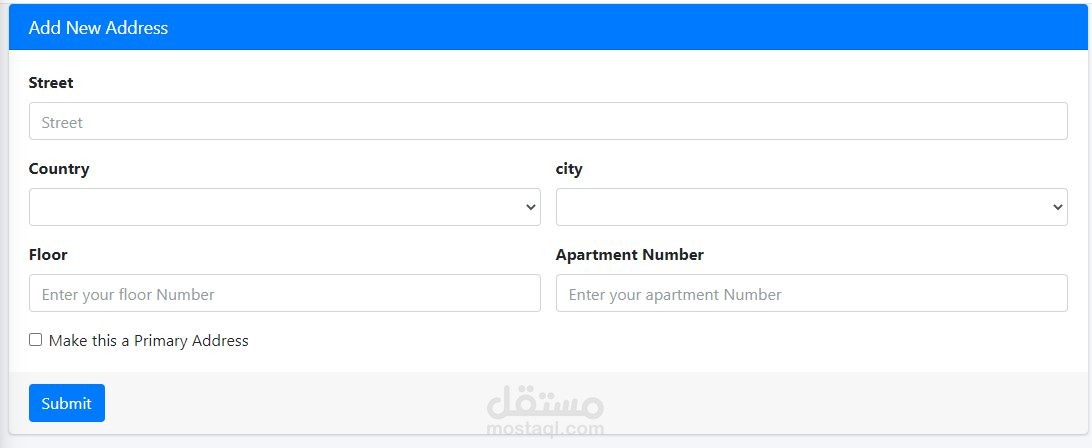Focus the apartment Number input field
The image size is (1092, 448).
click(811, 293)
